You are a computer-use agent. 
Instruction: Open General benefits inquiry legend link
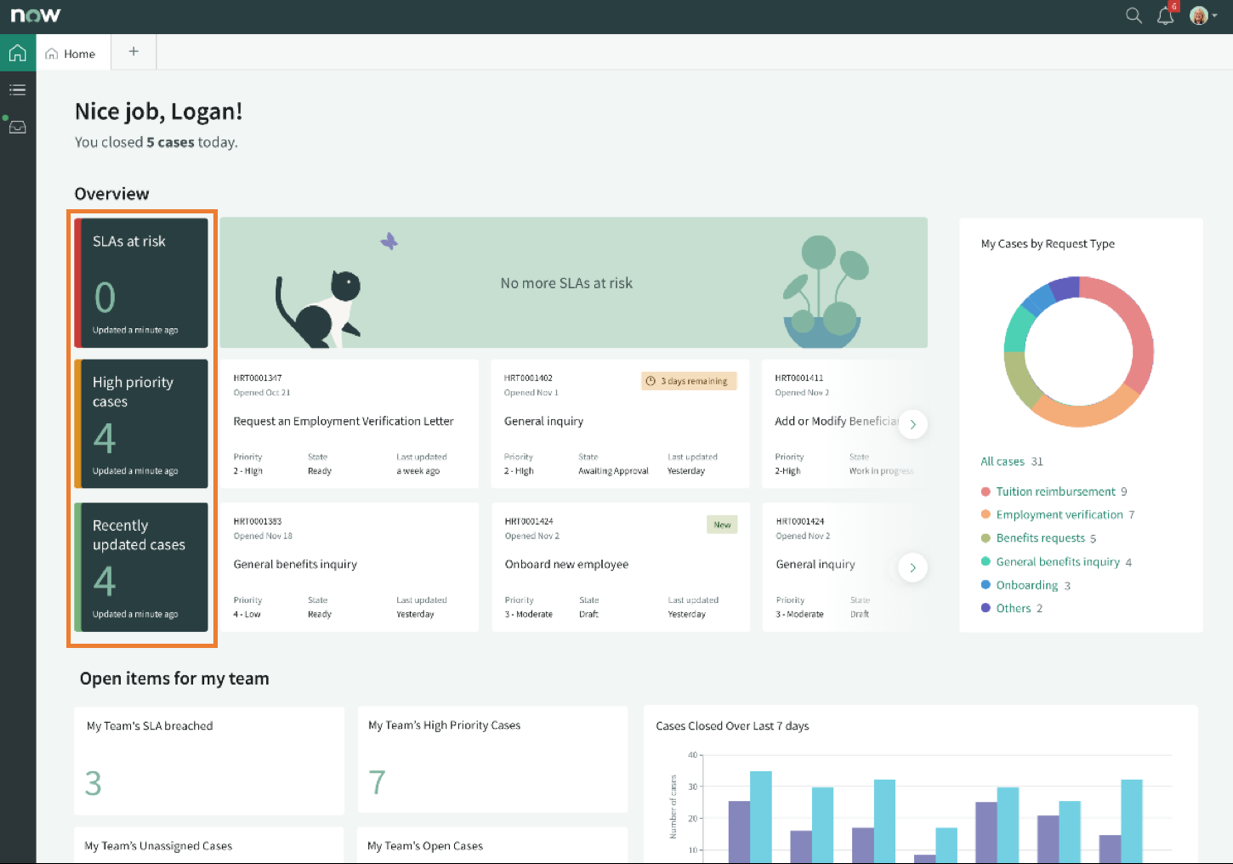click(1058, 561)
